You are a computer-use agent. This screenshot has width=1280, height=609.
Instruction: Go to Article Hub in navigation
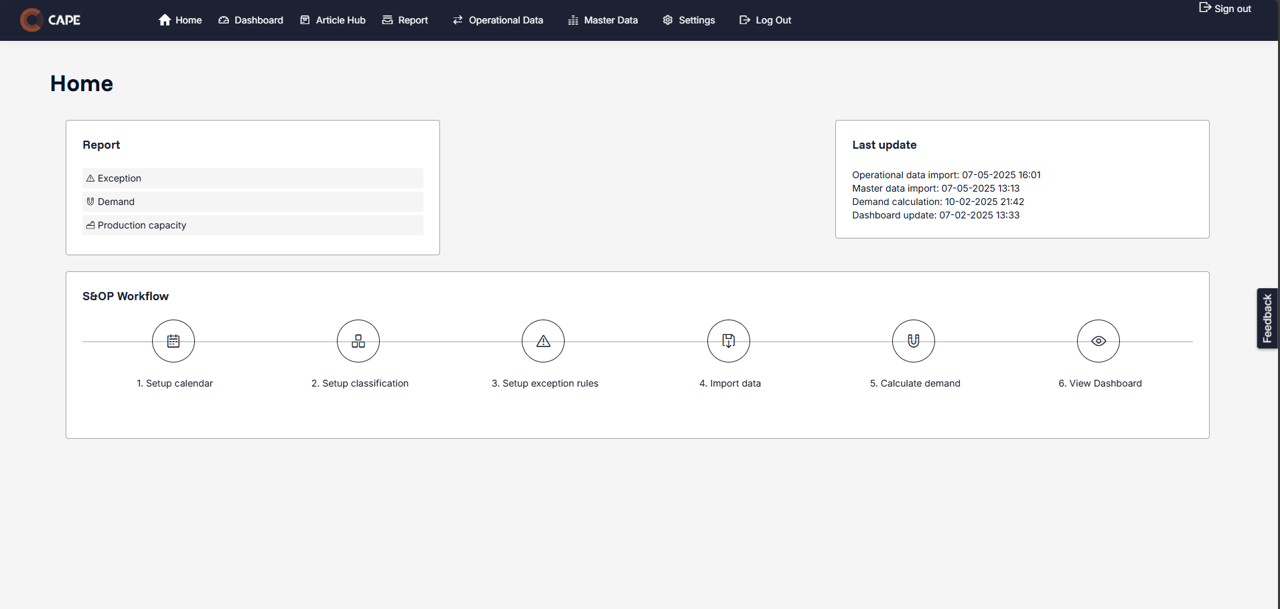(333, 20)
